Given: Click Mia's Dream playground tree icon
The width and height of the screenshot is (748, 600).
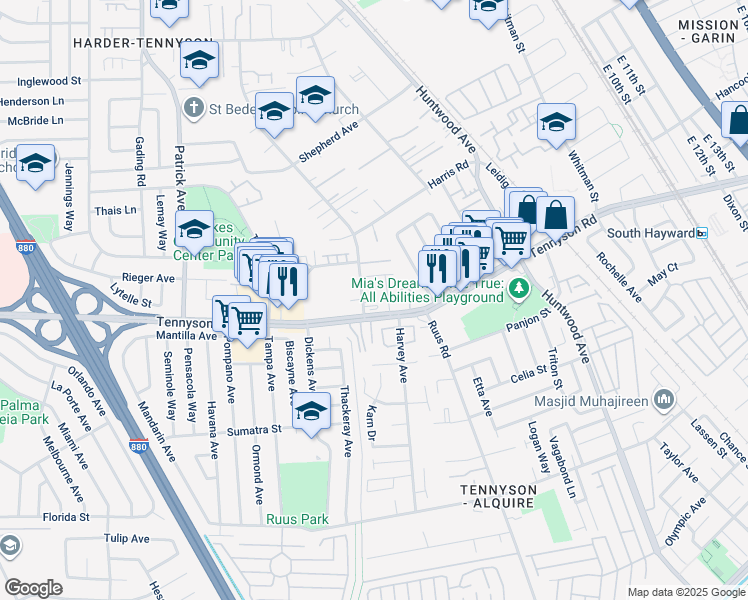Looking at the screenshot, I should 519,289.
